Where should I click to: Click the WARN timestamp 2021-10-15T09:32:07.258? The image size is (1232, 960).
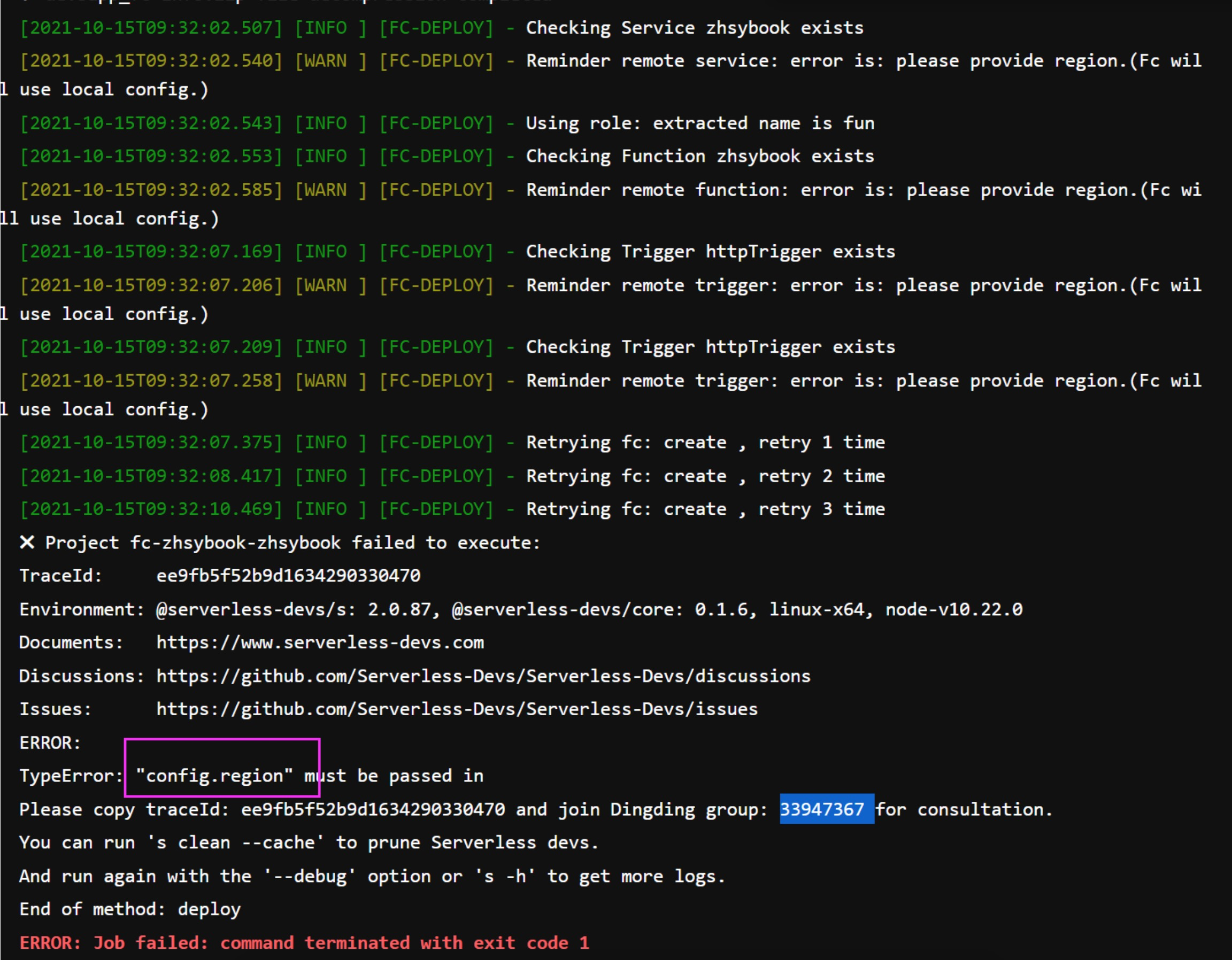click(x=151, y=380)
